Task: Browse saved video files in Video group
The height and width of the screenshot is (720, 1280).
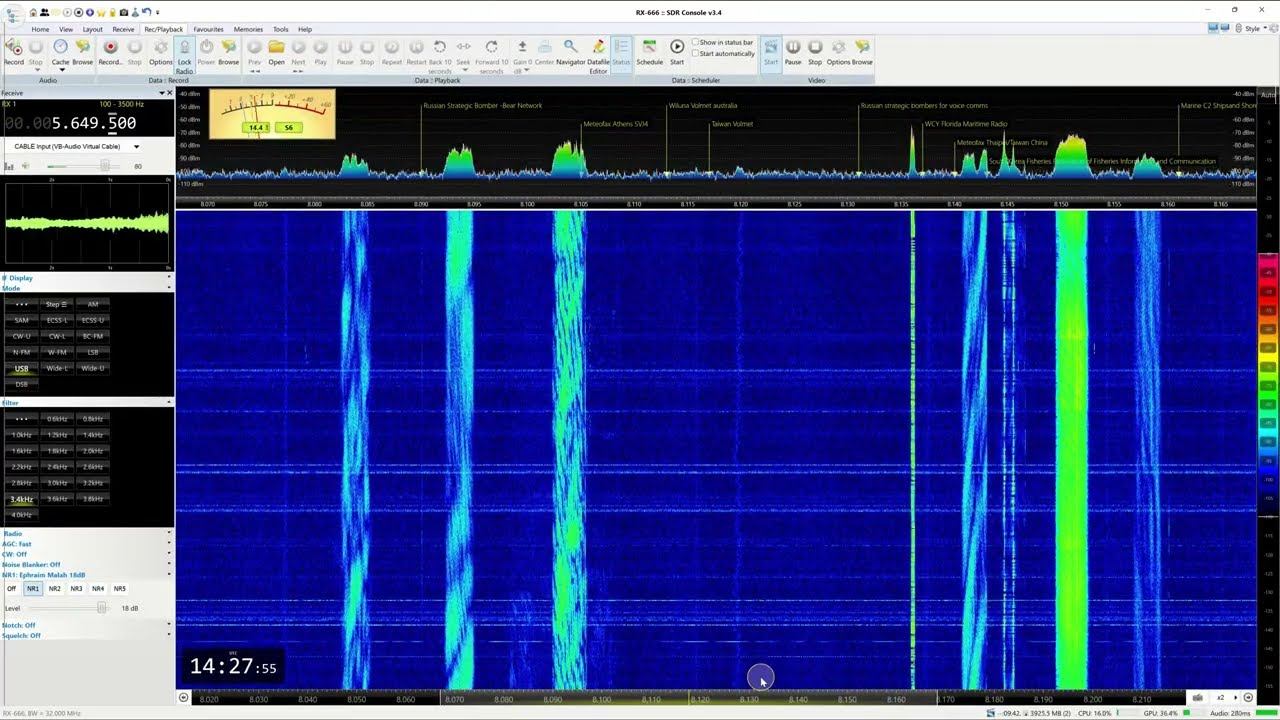Action: [862, 52]
